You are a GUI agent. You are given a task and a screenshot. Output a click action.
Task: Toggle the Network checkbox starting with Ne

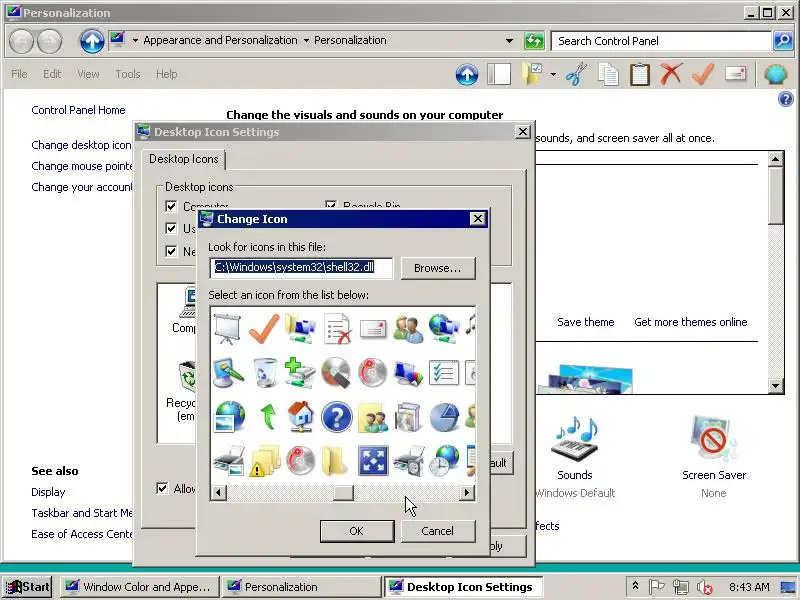click(171, 251)
